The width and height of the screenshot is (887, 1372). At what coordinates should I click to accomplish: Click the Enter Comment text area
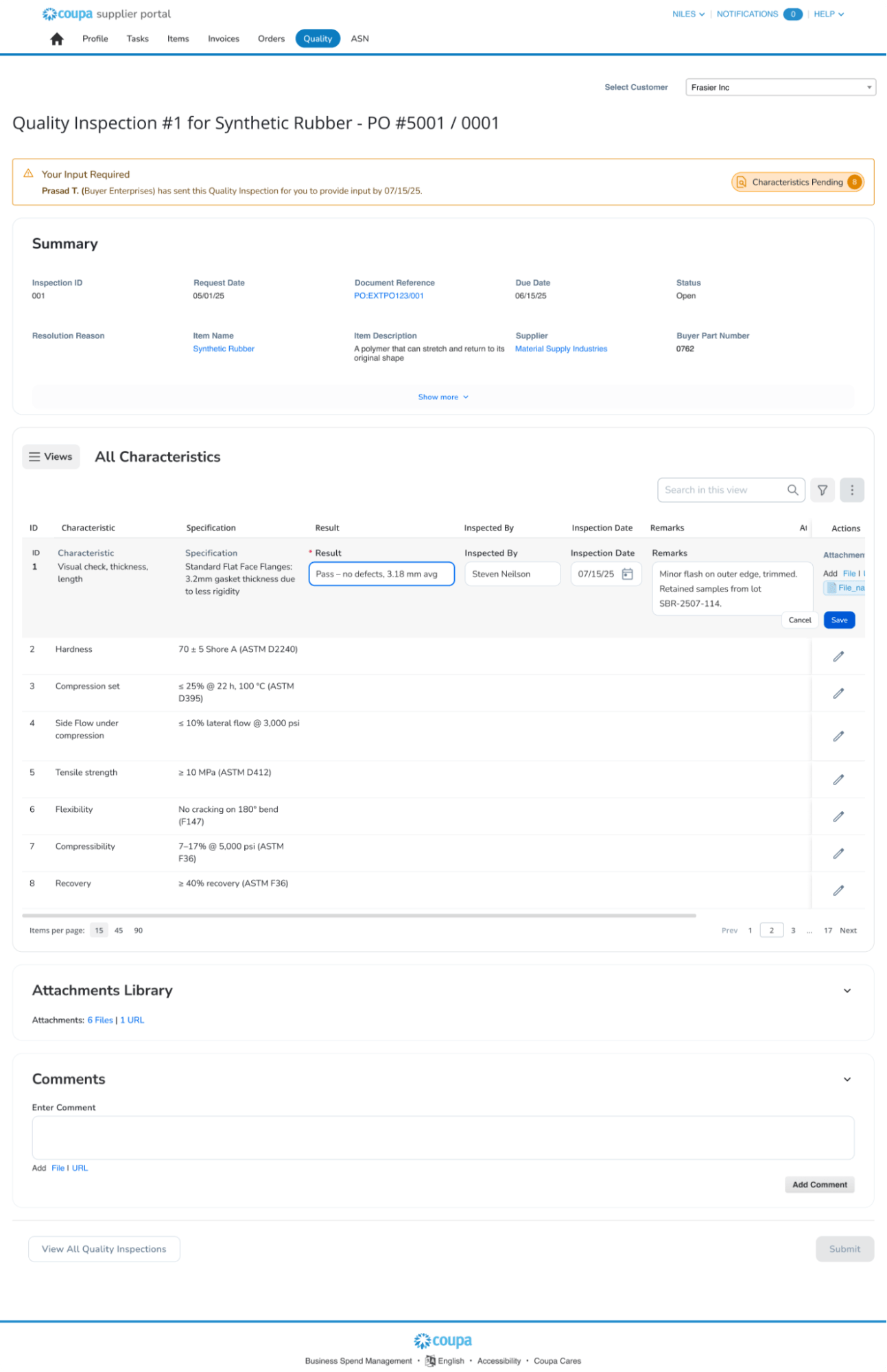click(443, 1139)
